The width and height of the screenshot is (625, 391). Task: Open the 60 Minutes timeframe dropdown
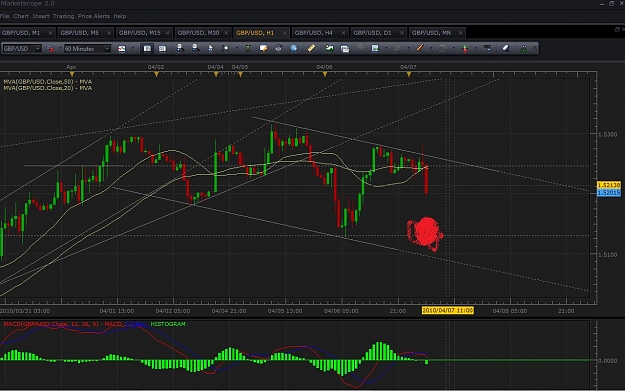tap(87, 49)
